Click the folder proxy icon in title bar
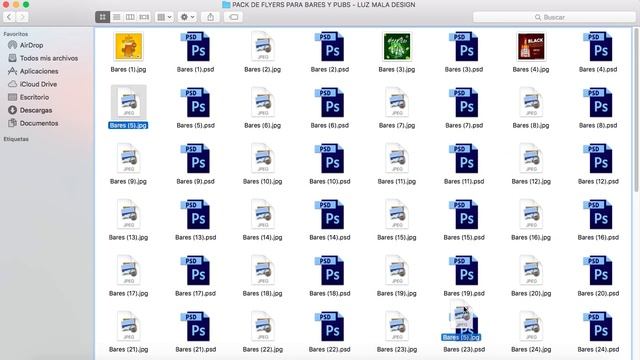Image resolution: width=640 pixels, height=360 pixels. coord(226,5)
